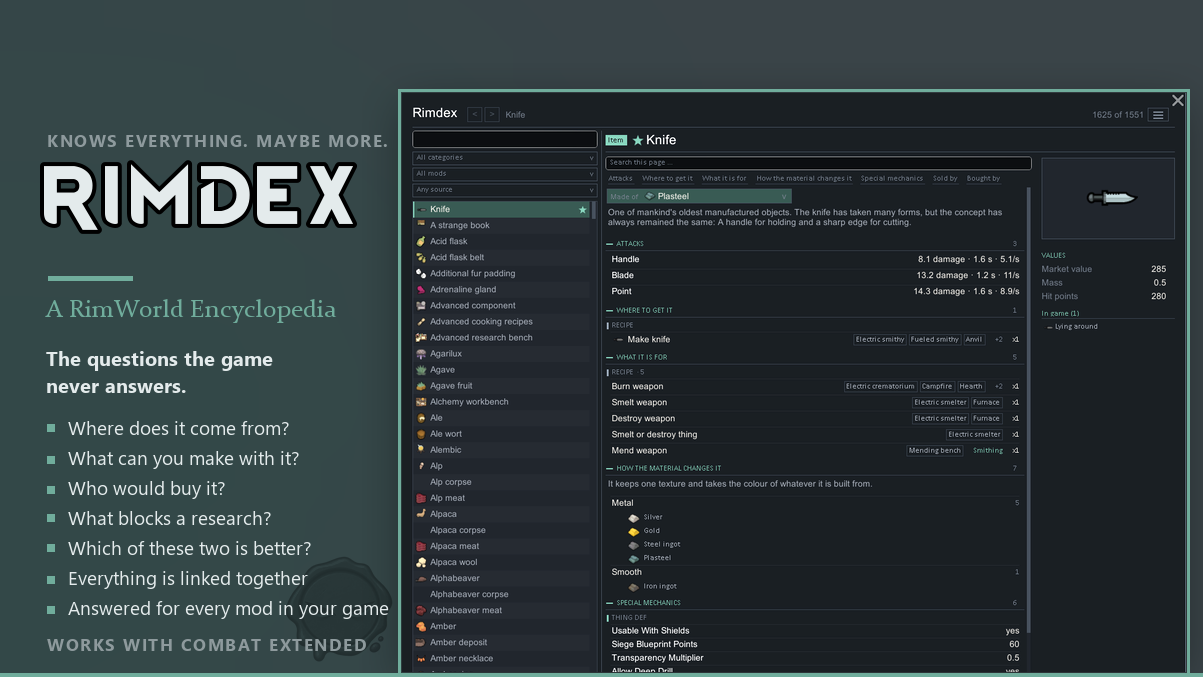Collapse the ATTACKS section header
The width and height of the screenshot is (1203, 677).
click(812, 244)
